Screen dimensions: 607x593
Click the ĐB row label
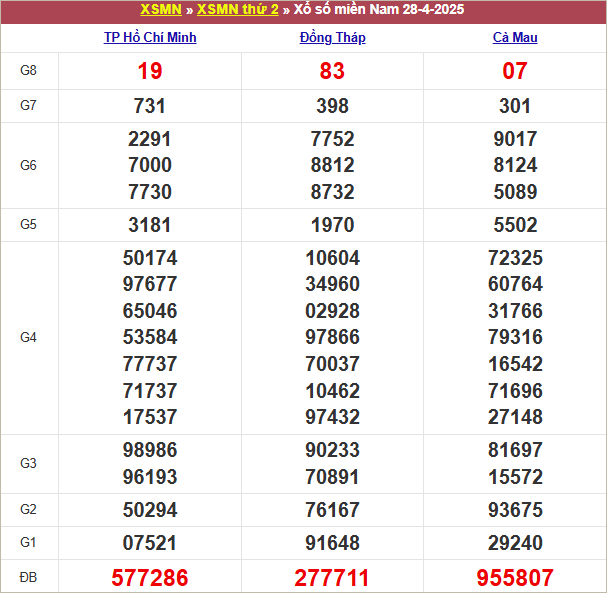[x=28, y=578]
